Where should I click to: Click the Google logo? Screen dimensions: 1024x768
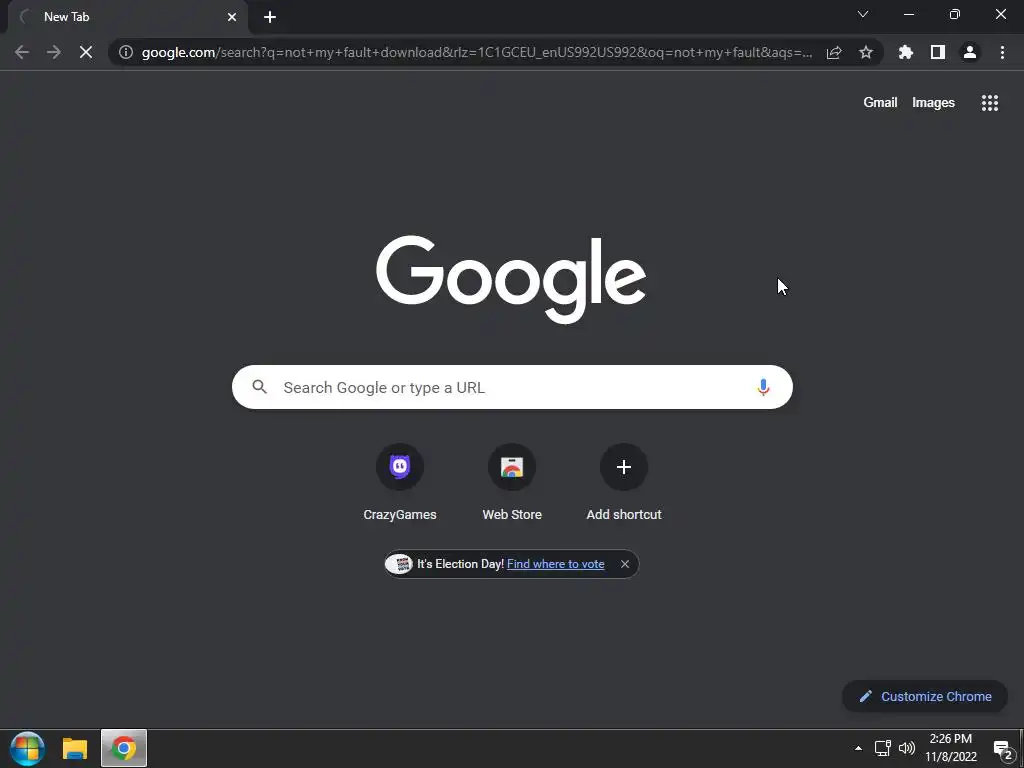coord(511,279)
